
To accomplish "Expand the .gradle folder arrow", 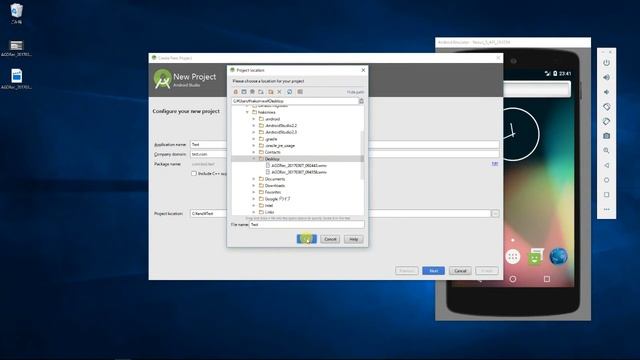I will (253, 139).
